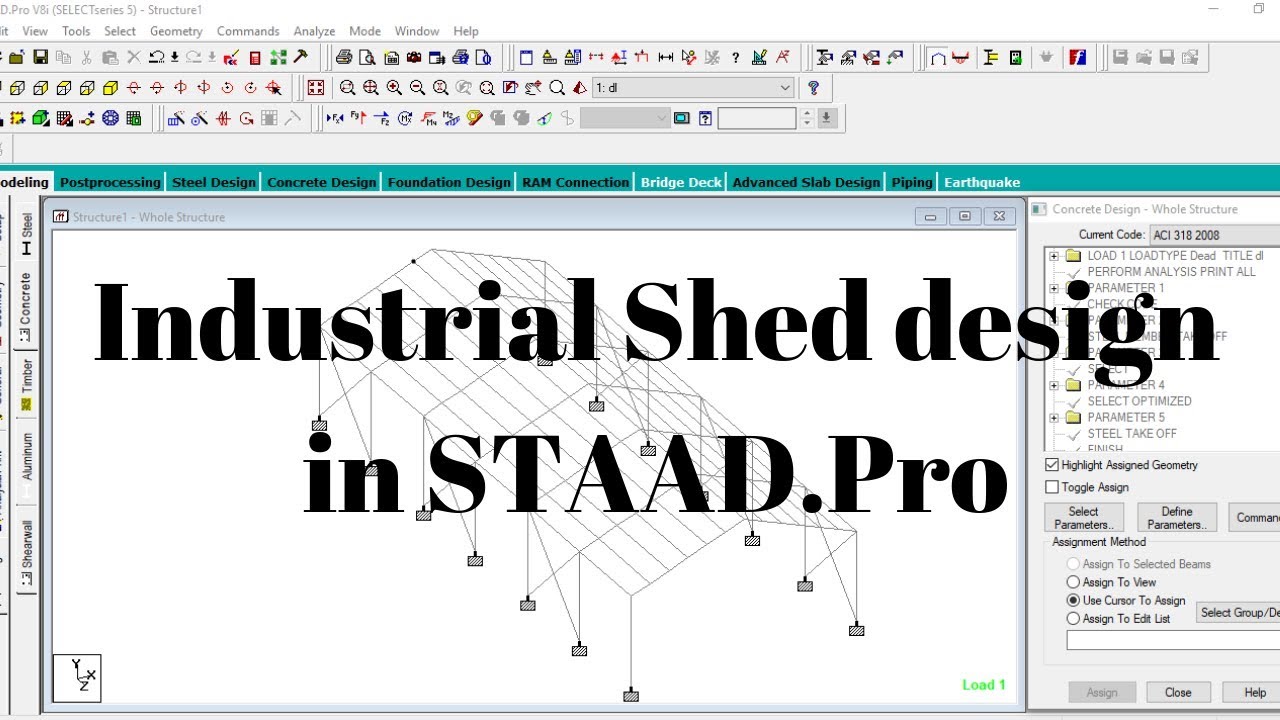Image resolution: width=1280 pixels, height=720 pixels.
Task: Expand the PARAMETER 5 tree node
Action: [x=1054, y=417]
